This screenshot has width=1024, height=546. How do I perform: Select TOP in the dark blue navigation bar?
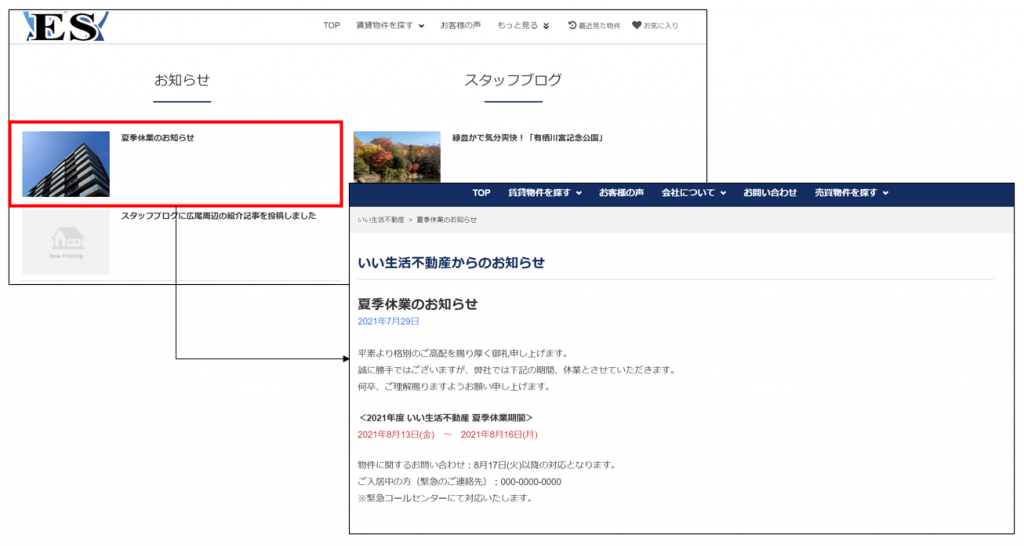(481, 193)
